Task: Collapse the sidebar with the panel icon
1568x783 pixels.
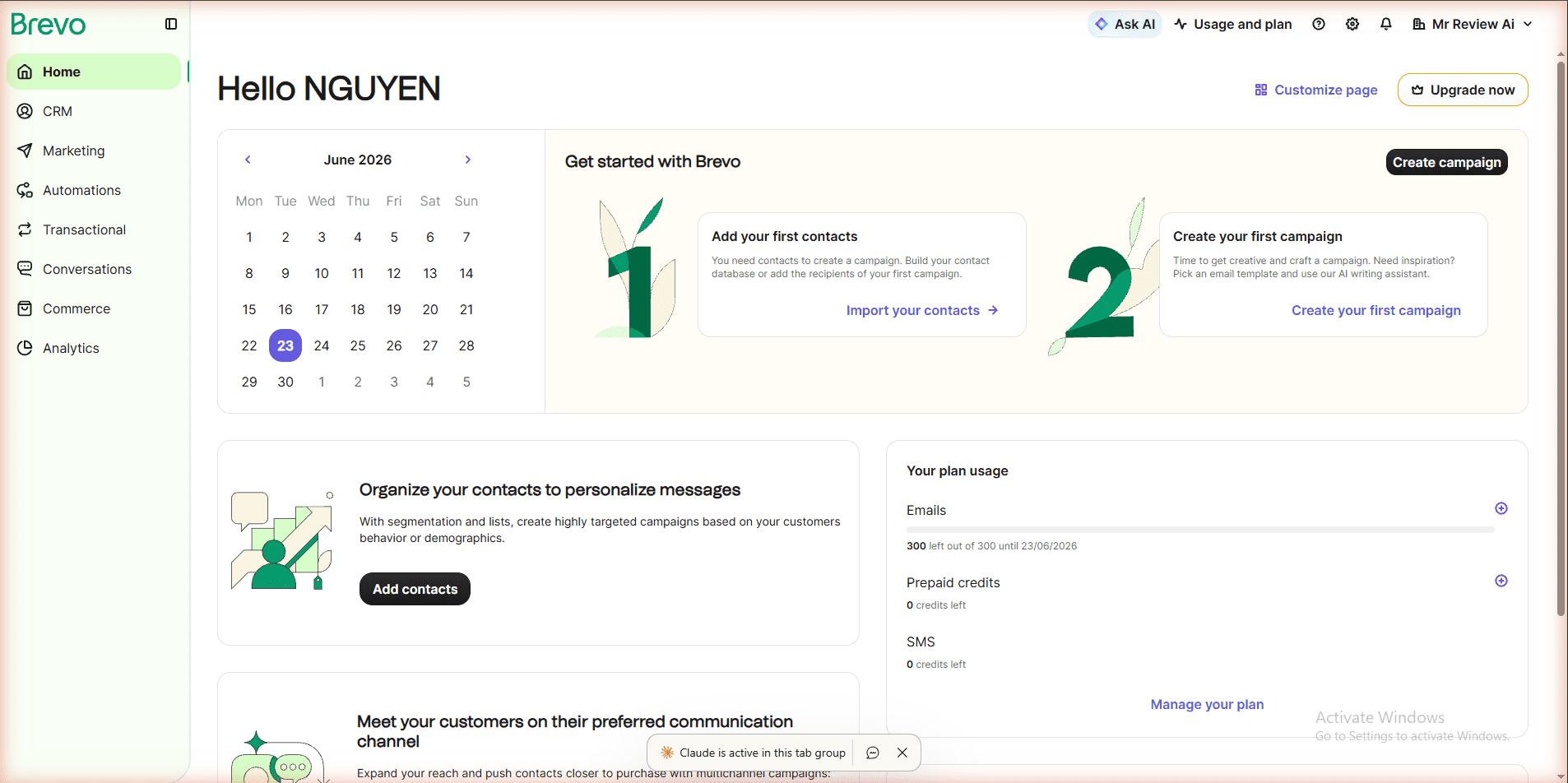Action: tap(171, 24)
